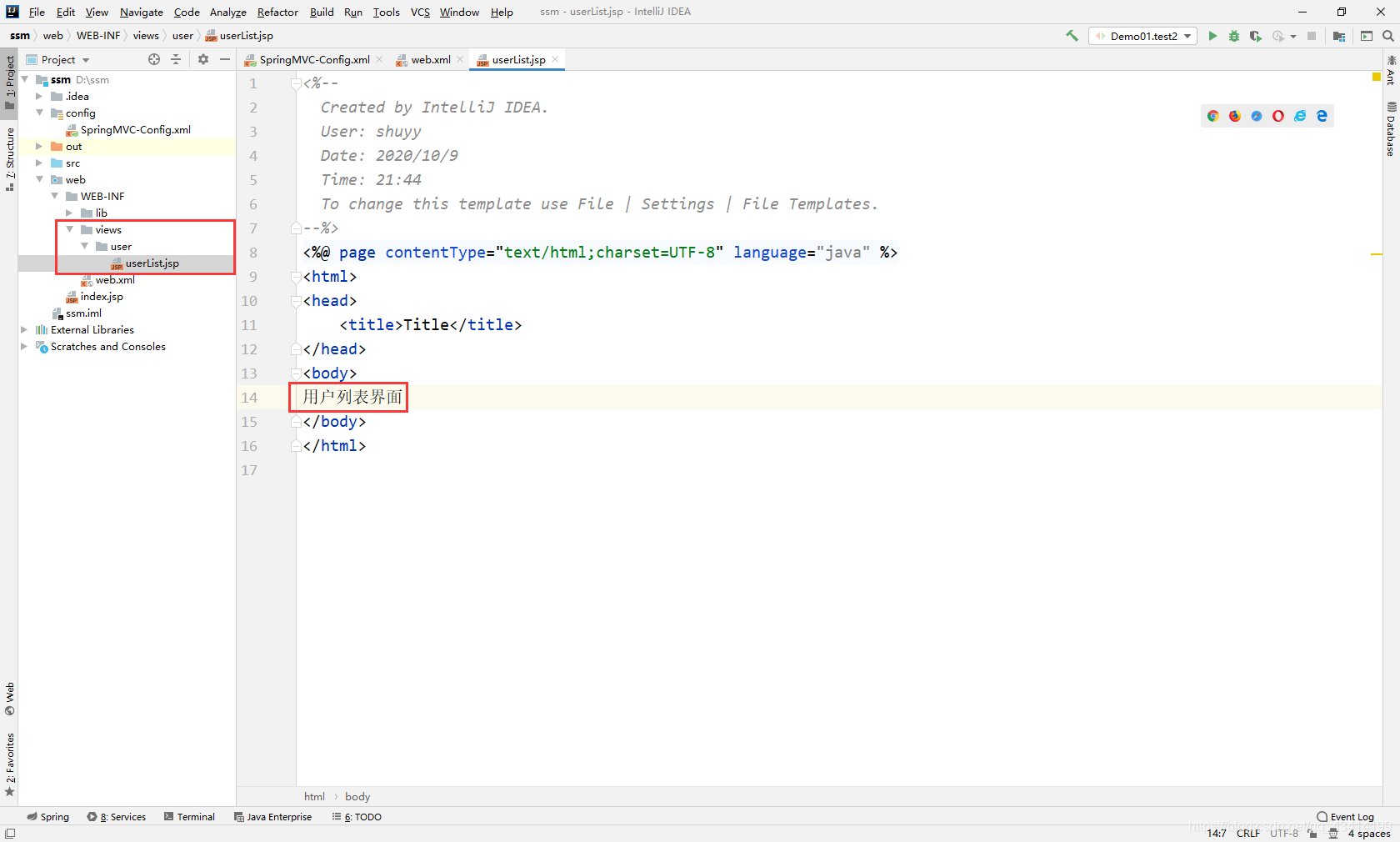Stop the running process icon
The height and width of the screenshot is (842, 1400).
1312,36
